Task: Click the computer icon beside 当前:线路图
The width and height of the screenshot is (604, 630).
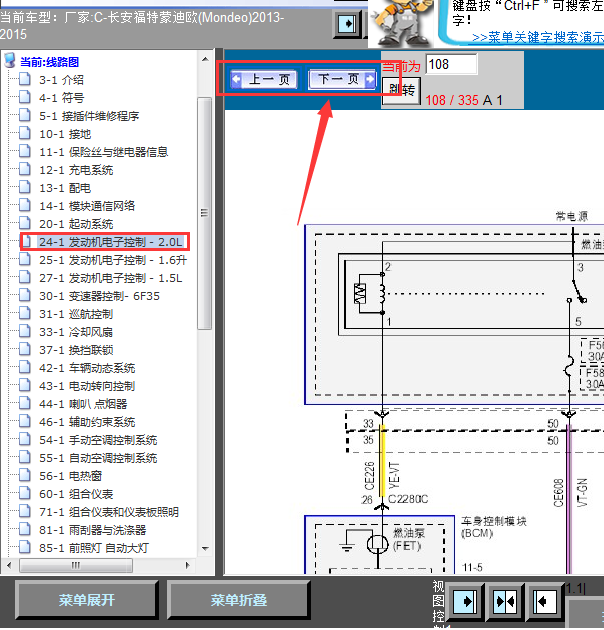Action: (x=10, y=60)
